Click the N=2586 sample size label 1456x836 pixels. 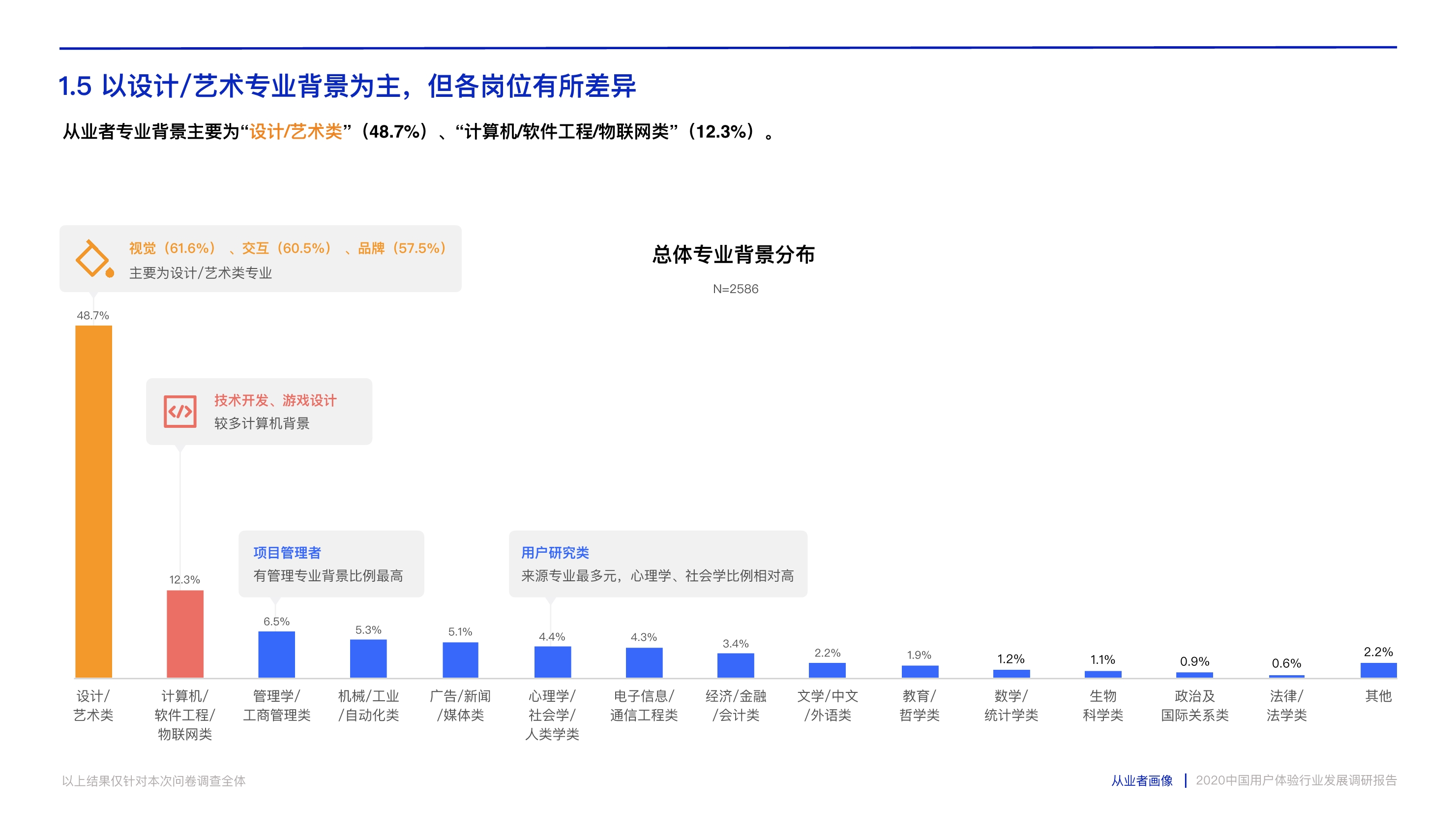[736, 289]
